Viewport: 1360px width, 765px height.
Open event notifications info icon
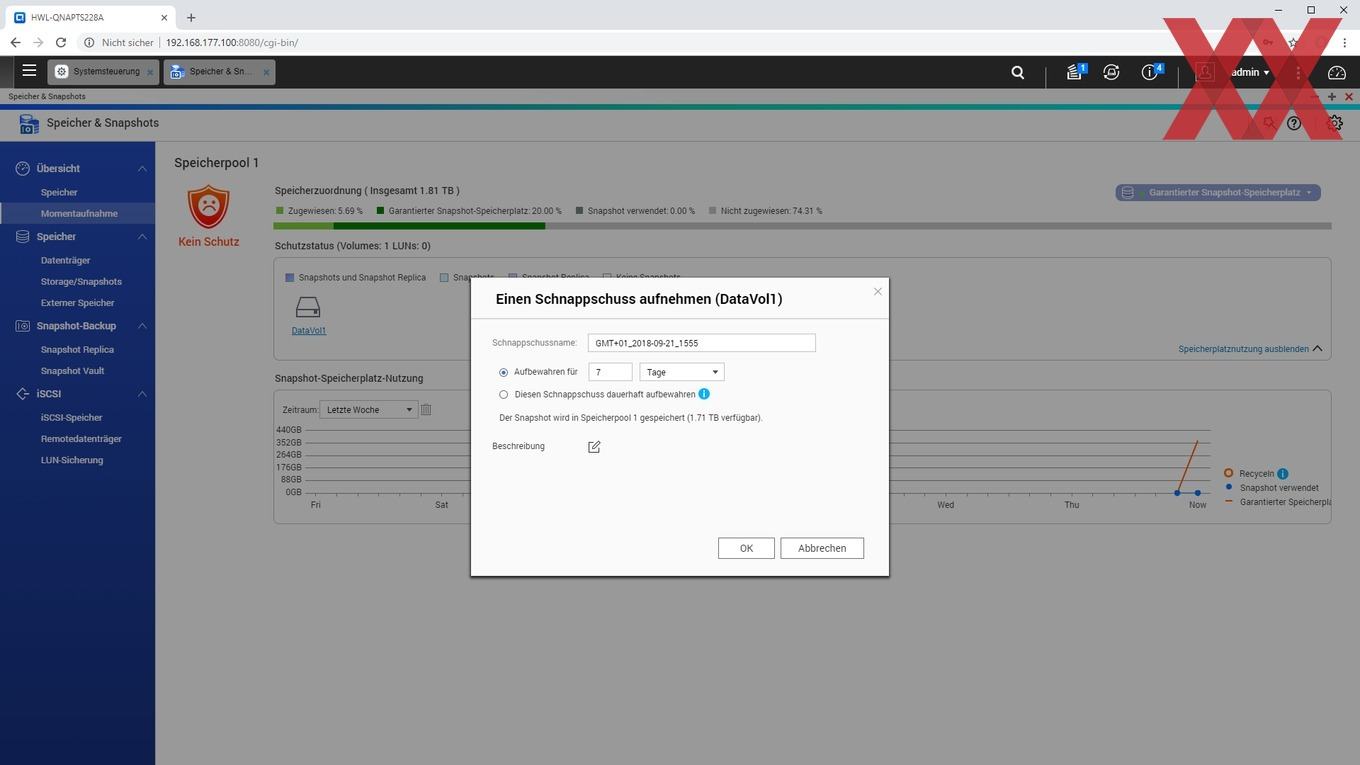[1150, 72]
